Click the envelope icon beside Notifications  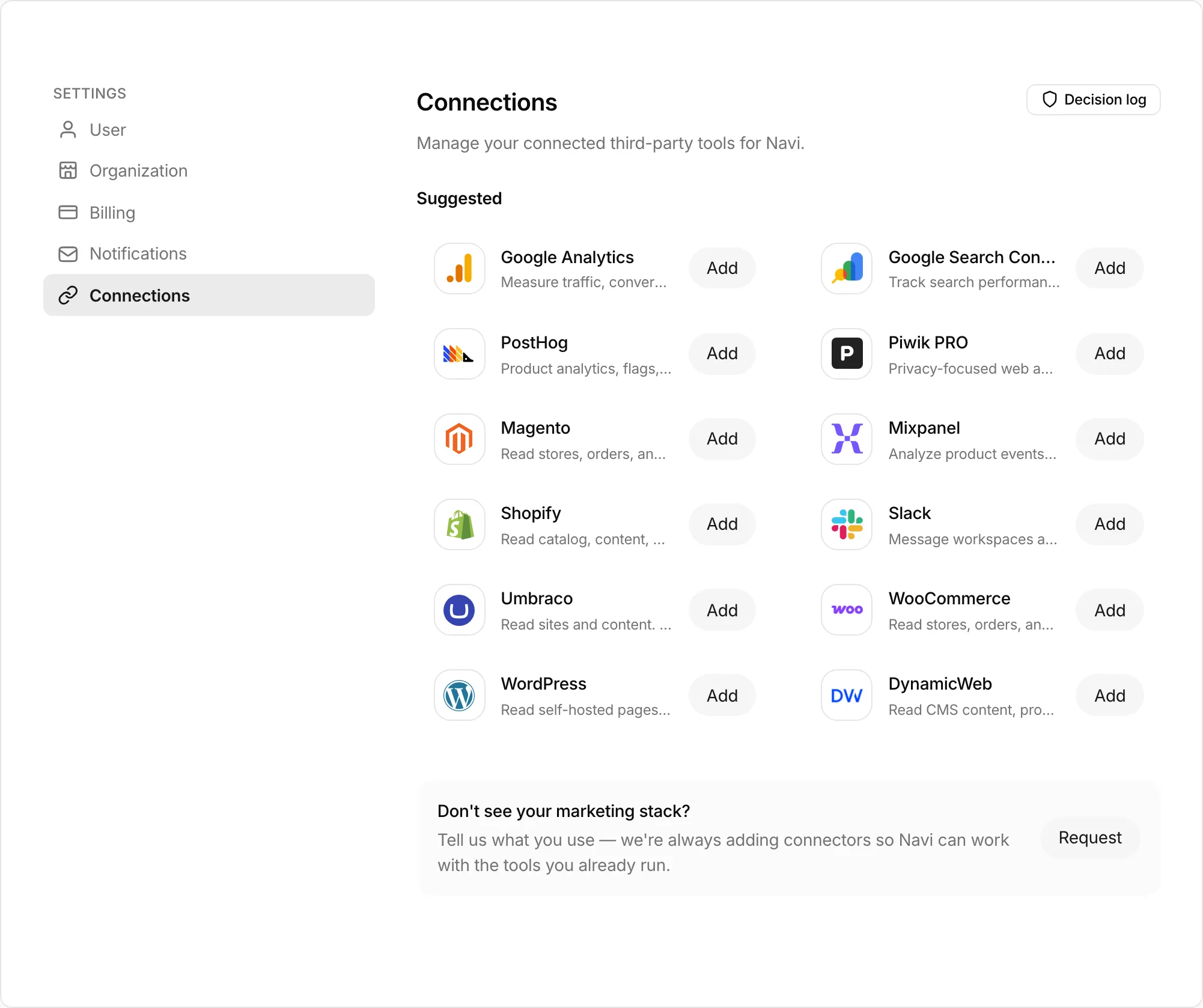click(68, 254)
